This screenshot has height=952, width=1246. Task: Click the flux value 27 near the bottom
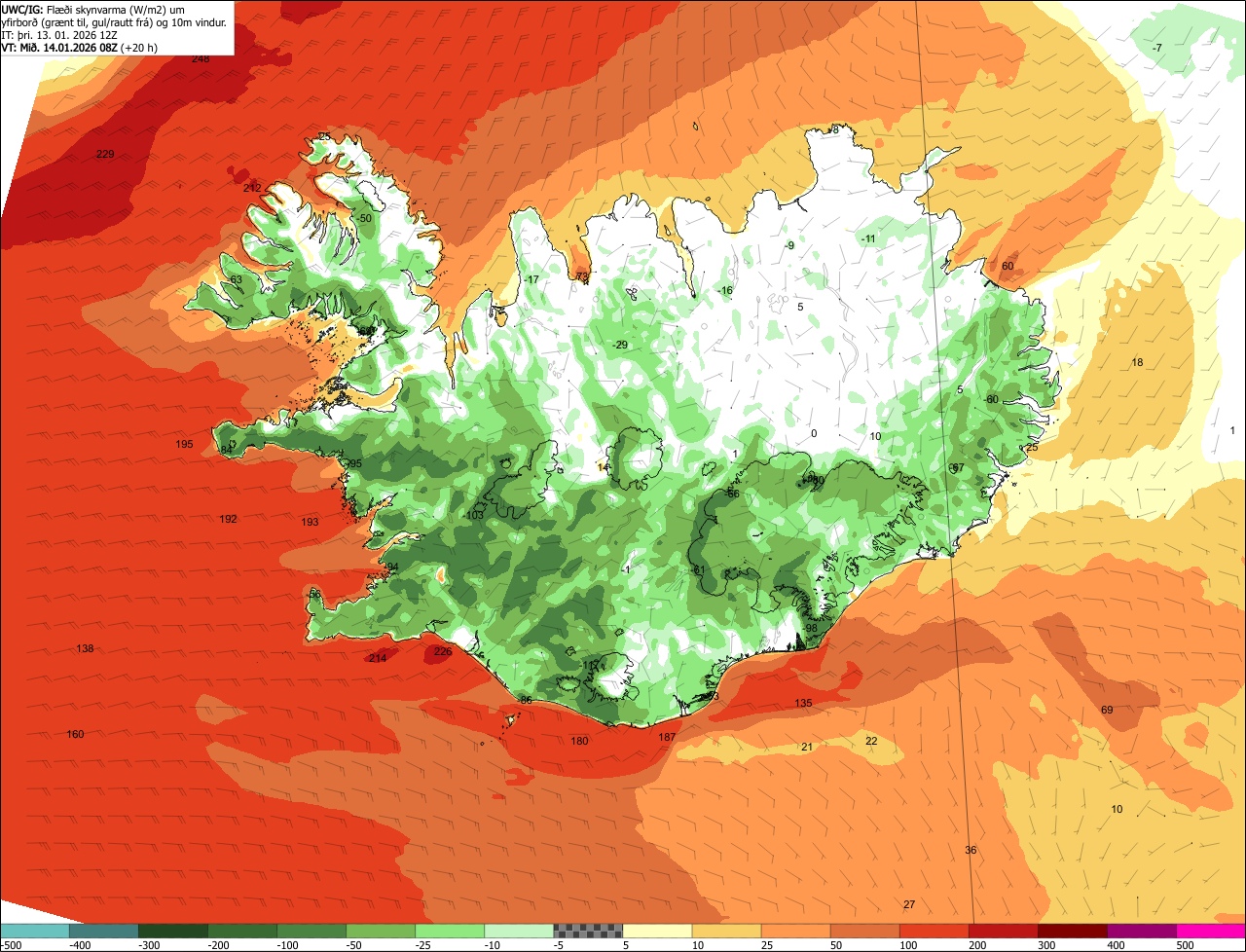(909, 904)
